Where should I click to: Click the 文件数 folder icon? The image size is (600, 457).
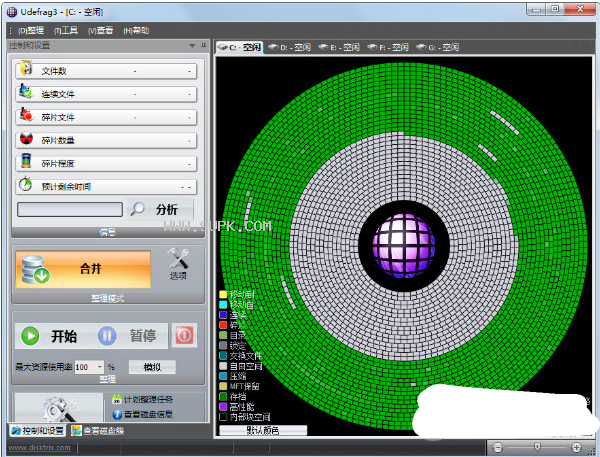pos(26,68)
